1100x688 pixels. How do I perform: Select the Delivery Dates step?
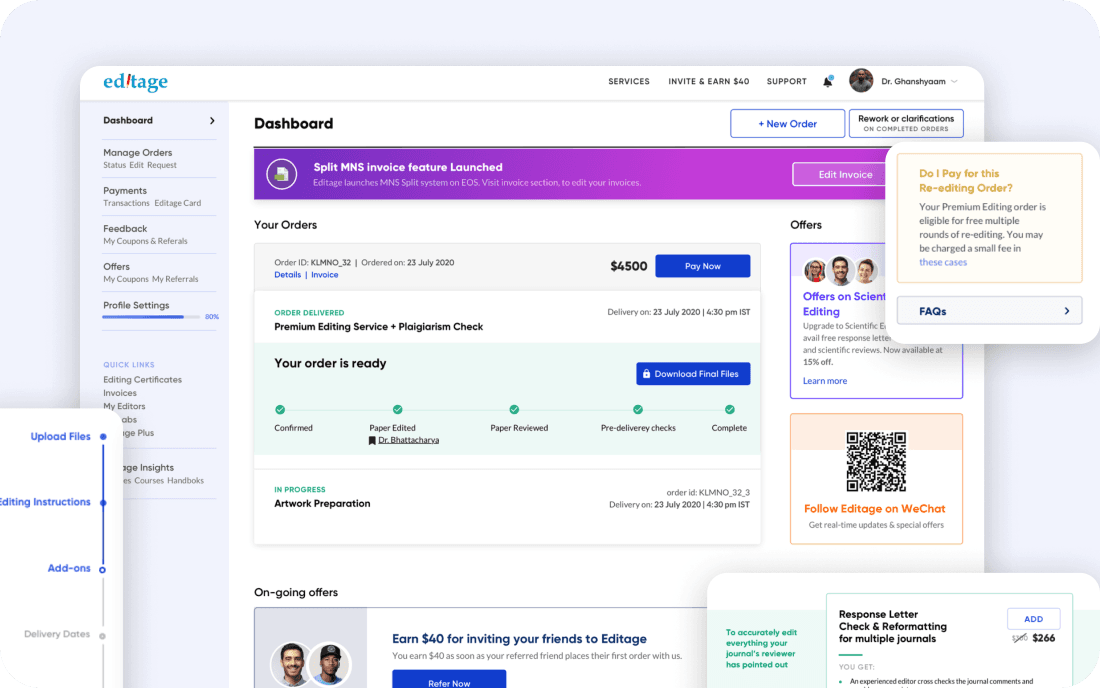click(57, 634)
